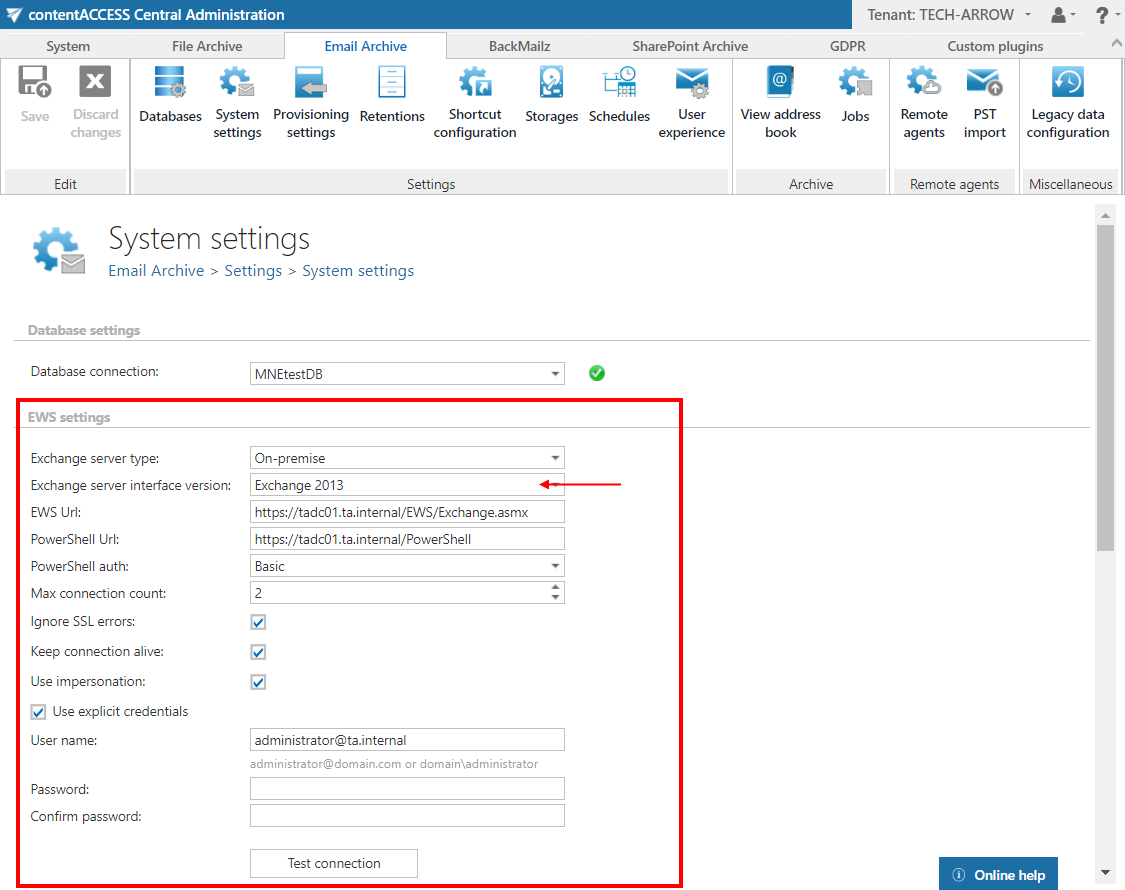Expand the Database connection dropdown
This screenshot has width=1125, height=890.
tap(555, 374)
